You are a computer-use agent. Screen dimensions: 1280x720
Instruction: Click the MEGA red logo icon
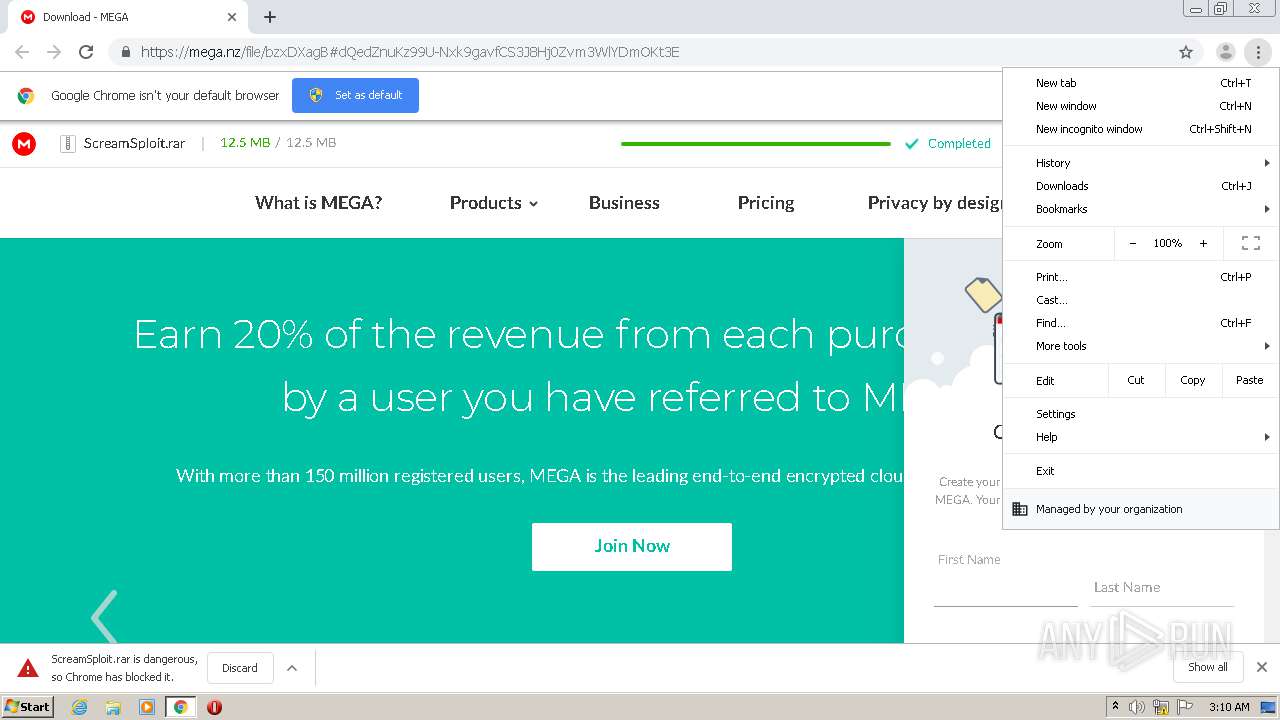24,144
